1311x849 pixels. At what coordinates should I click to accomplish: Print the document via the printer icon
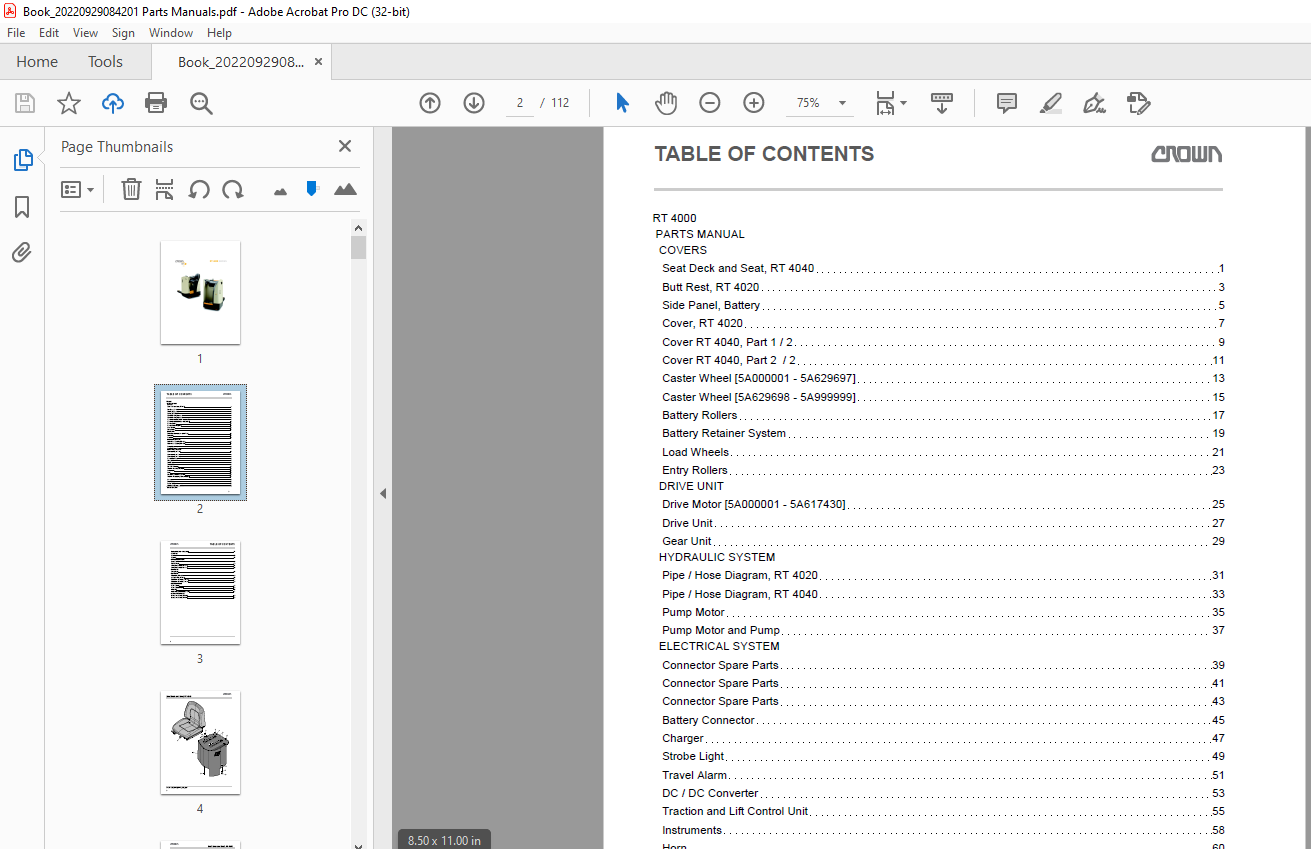(x=156, y=103)
